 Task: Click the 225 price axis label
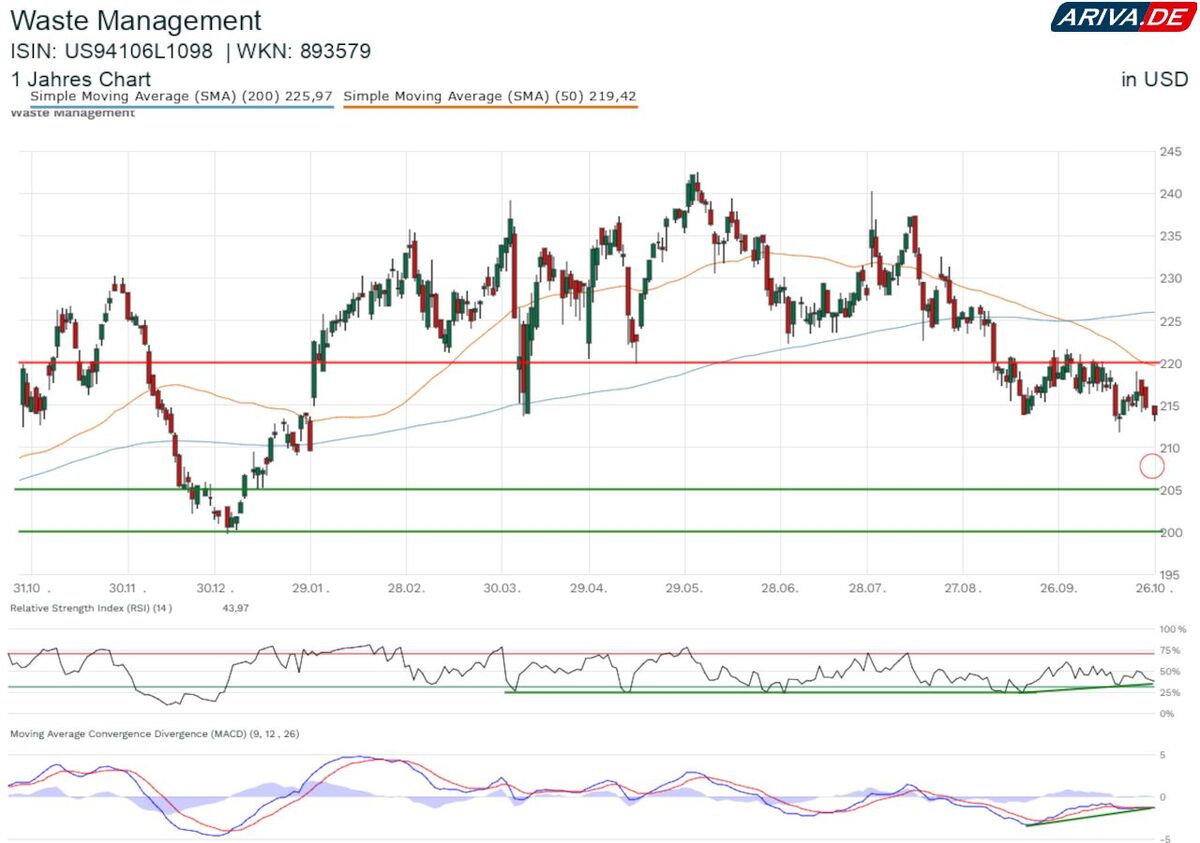[x=1172, y=321]
